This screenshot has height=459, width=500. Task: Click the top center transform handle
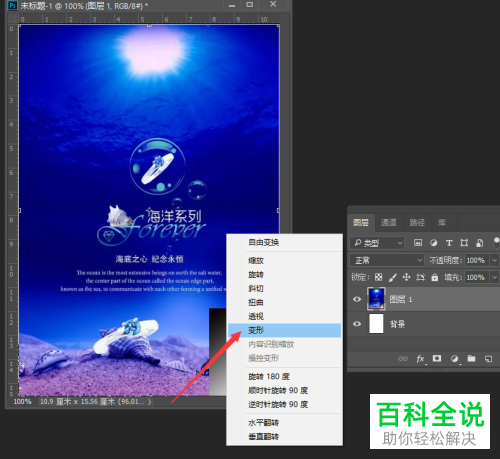coord(149,25)
